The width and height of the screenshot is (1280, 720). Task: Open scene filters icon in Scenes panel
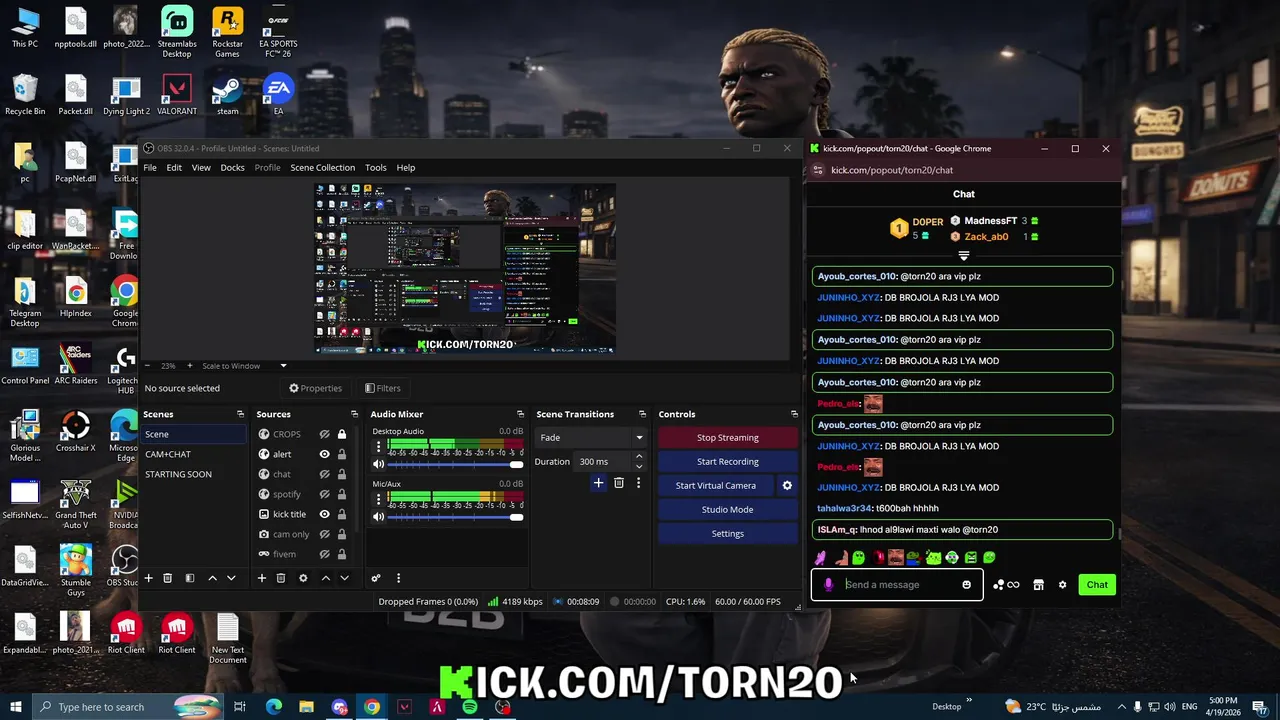point(189,578)
